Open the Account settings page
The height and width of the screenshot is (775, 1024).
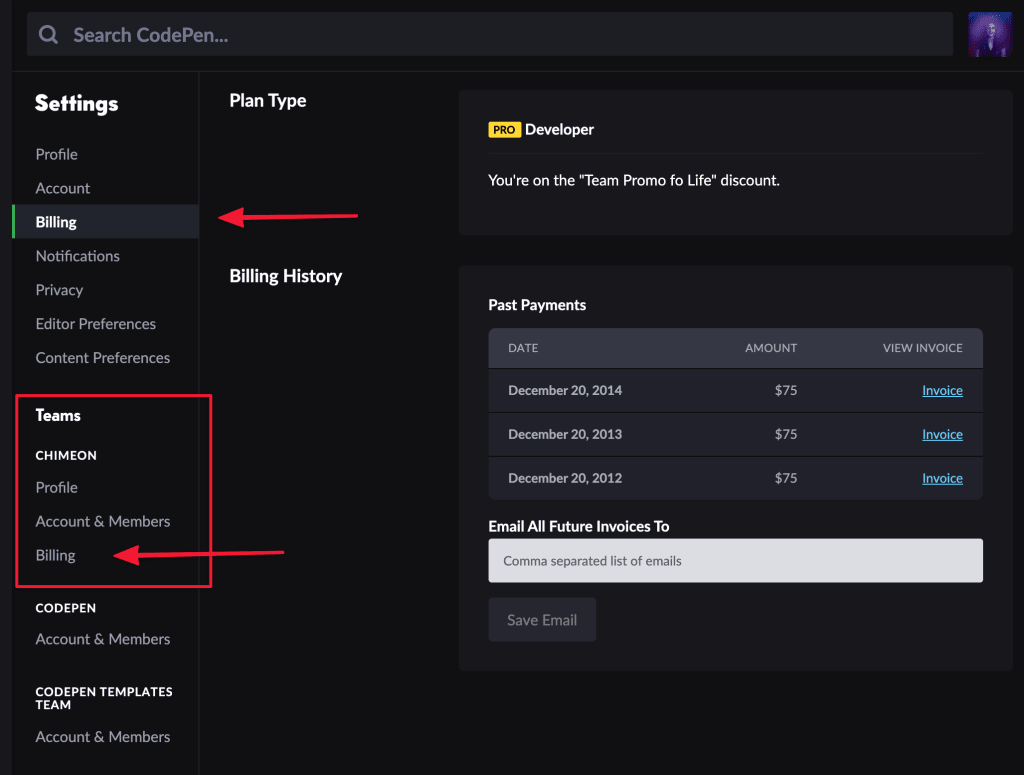[x=62, y=188]
